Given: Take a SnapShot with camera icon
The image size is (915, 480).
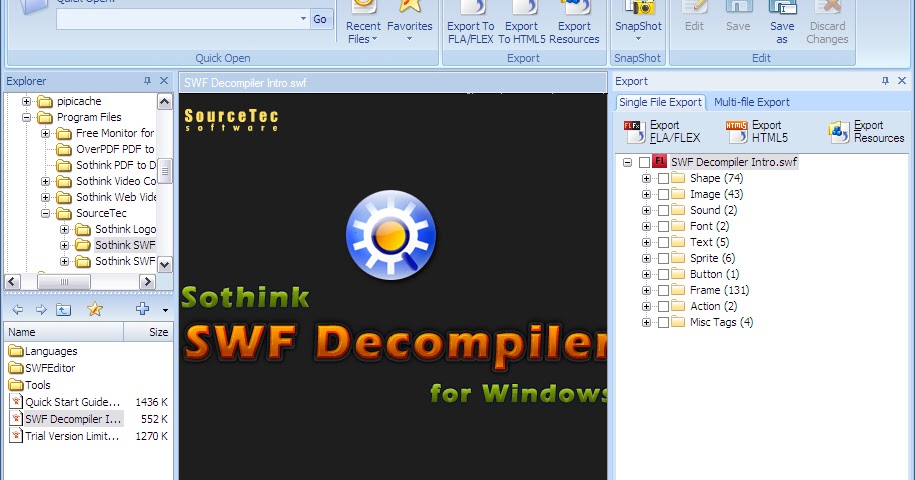Looking at the screenshot, I should pyautogui.click(x=638, y=23).
